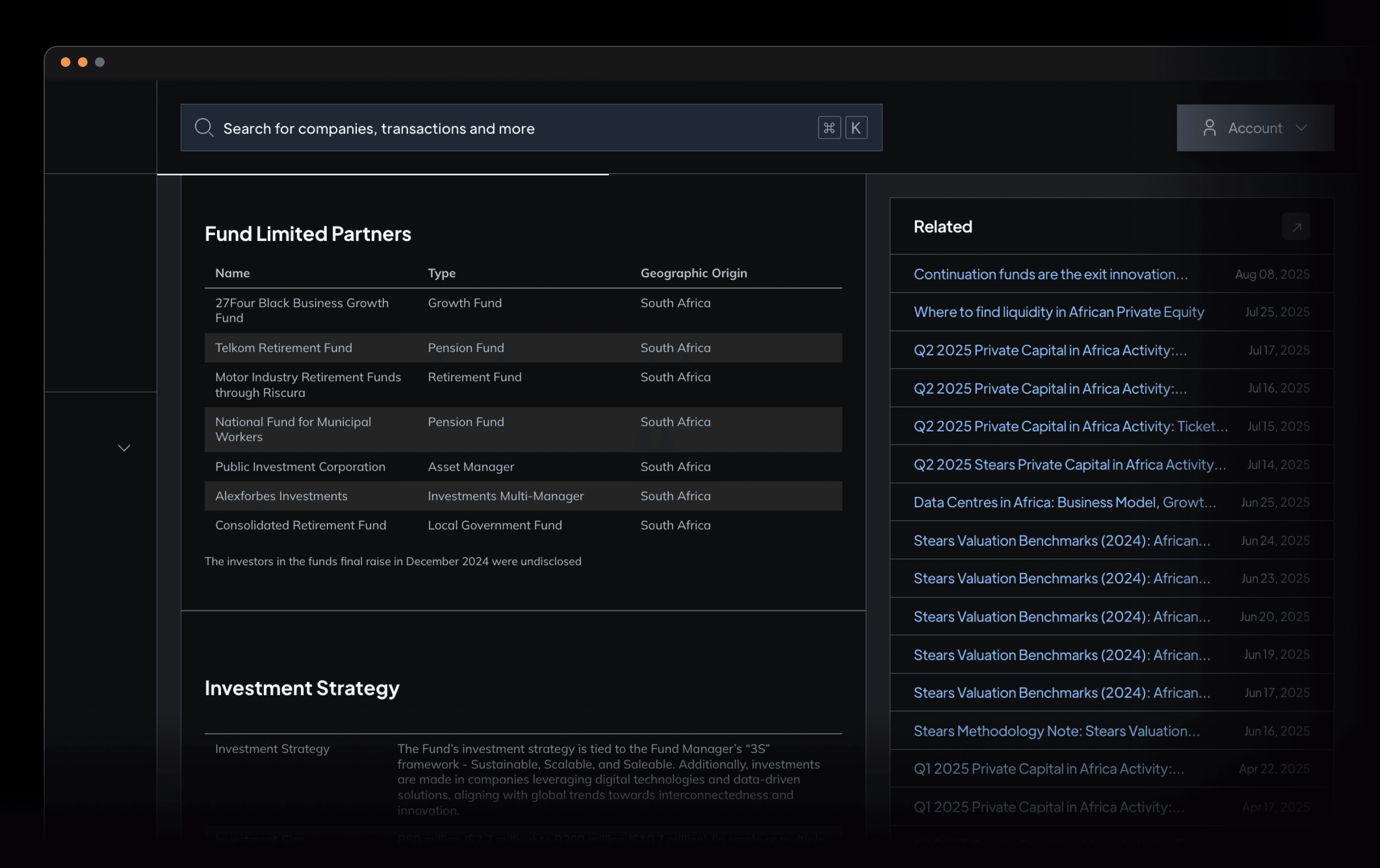Screen dimensions: 1380x868
Task: Click National Fund for Municipal Workers
Action: tap(293, 429)
